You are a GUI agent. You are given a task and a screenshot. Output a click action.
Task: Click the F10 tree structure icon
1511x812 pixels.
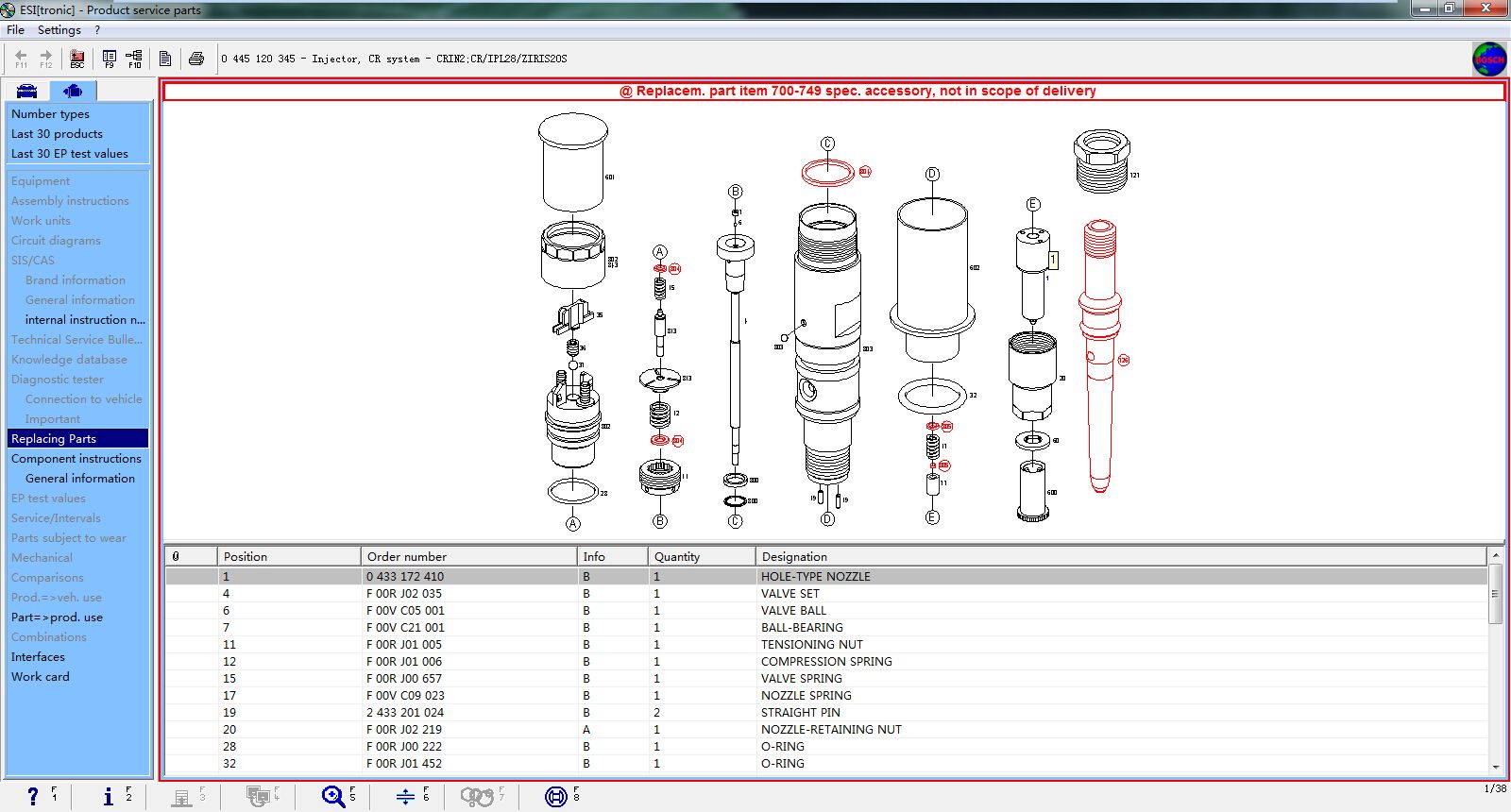(134, 59)
